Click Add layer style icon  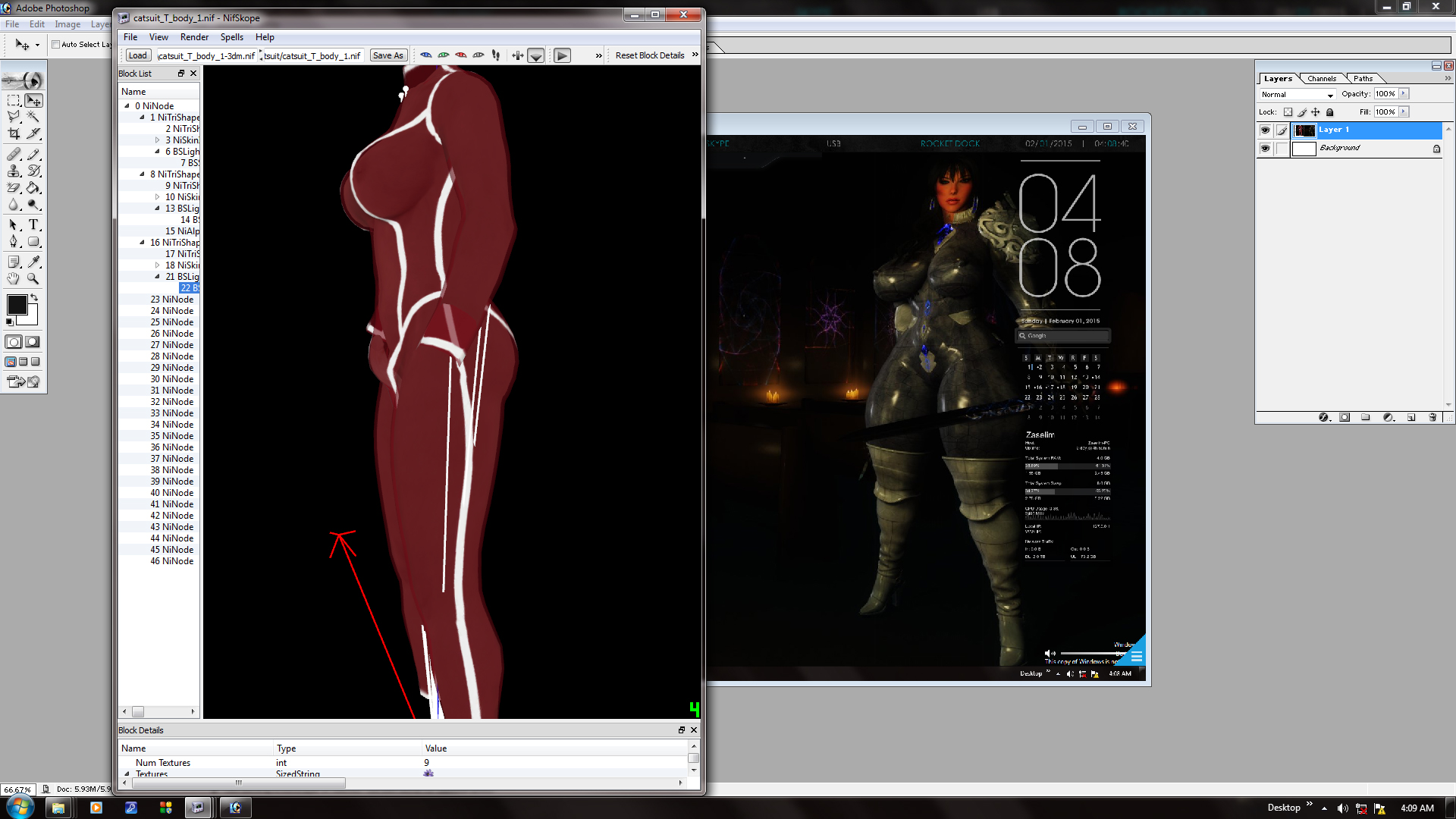(1324, 417)
